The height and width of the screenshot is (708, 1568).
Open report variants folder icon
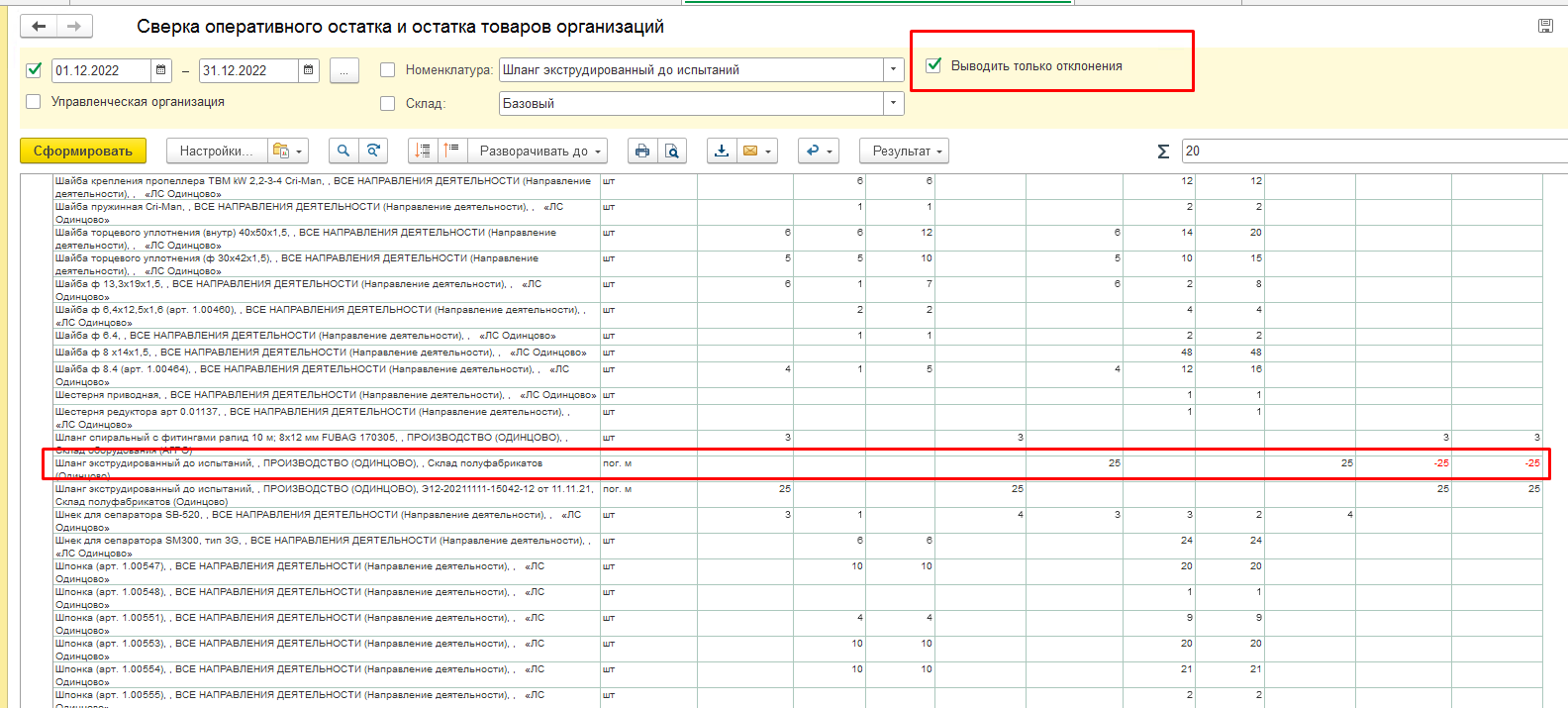pos(281,151)
